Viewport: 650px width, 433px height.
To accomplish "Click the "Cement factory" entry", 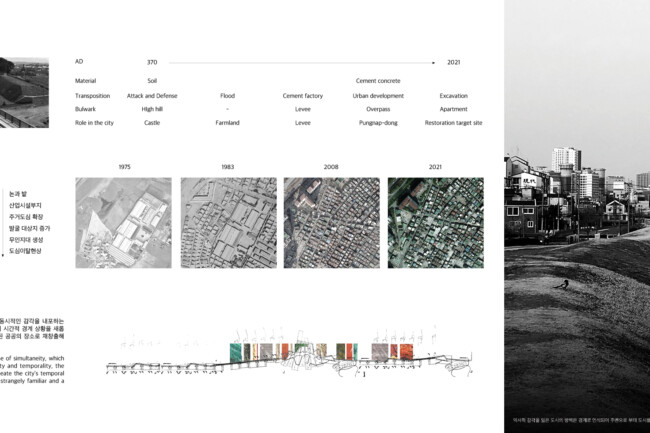I will tap(302, 96).
